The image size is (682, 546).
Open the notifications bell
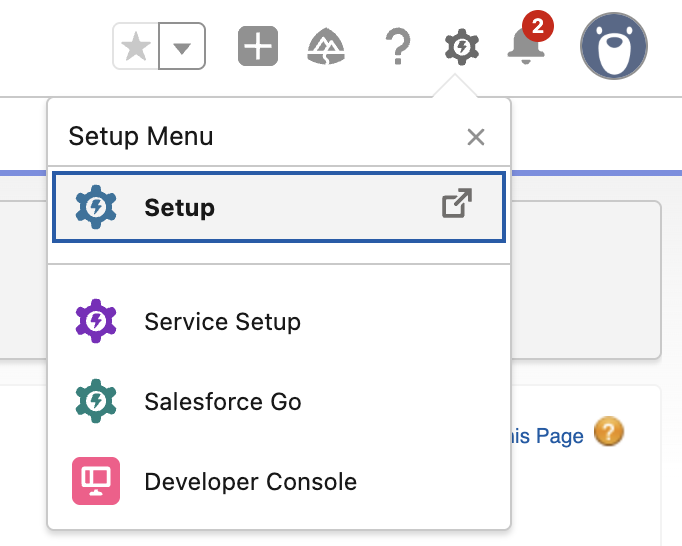pos(526,45)
